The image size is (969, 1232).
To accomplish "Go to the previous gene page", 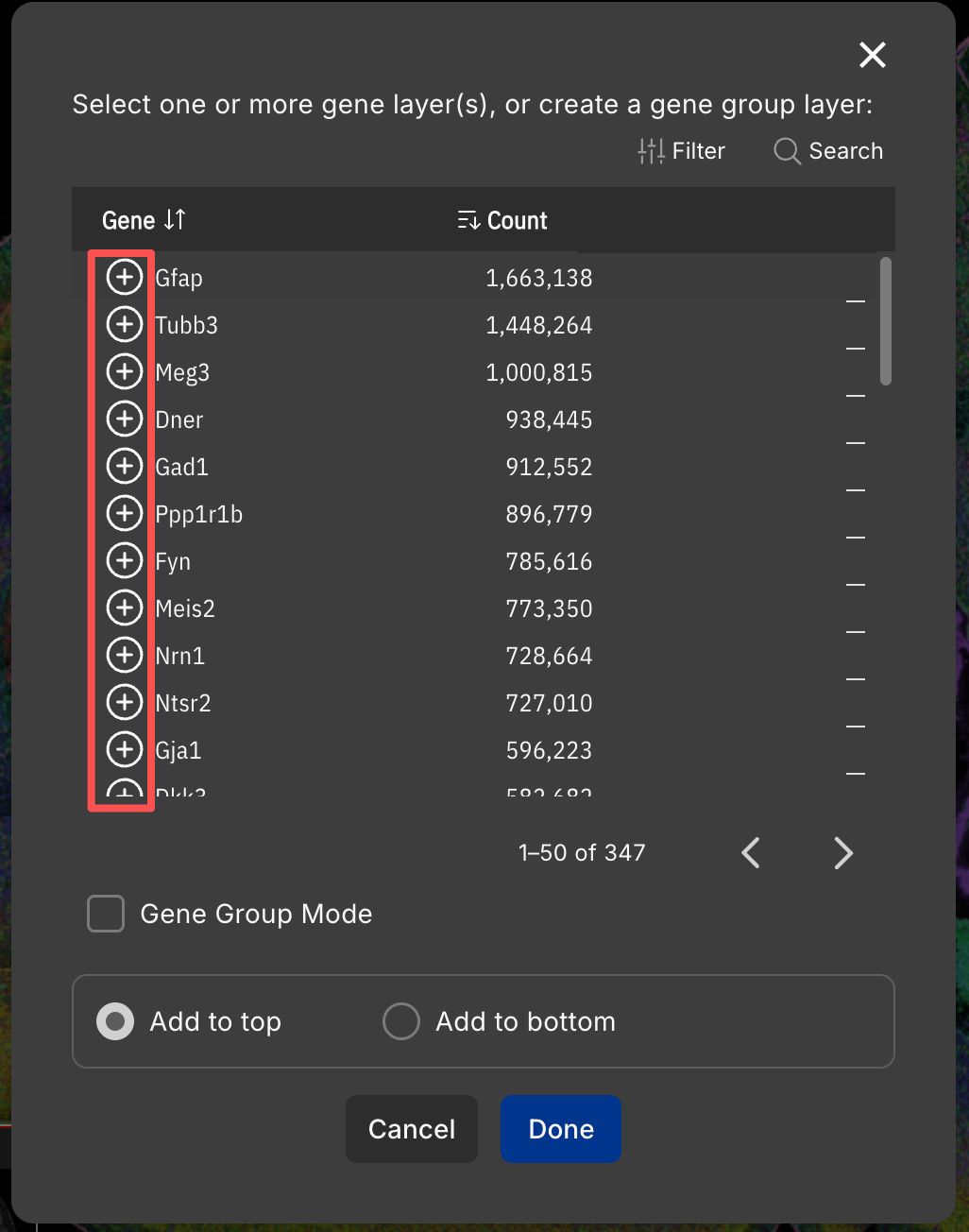I will [750, 852].
